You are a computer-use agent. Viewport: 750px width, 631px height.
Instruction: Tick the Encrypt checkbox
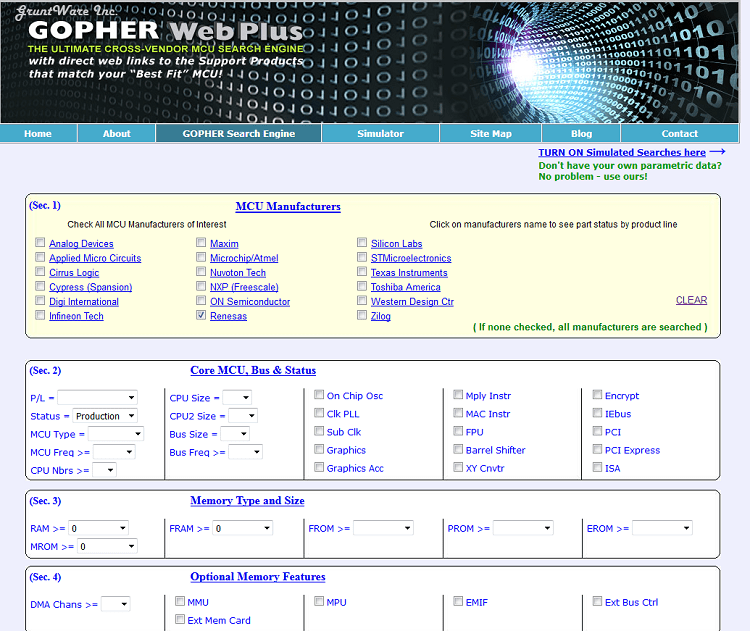[x=597, y=395]
